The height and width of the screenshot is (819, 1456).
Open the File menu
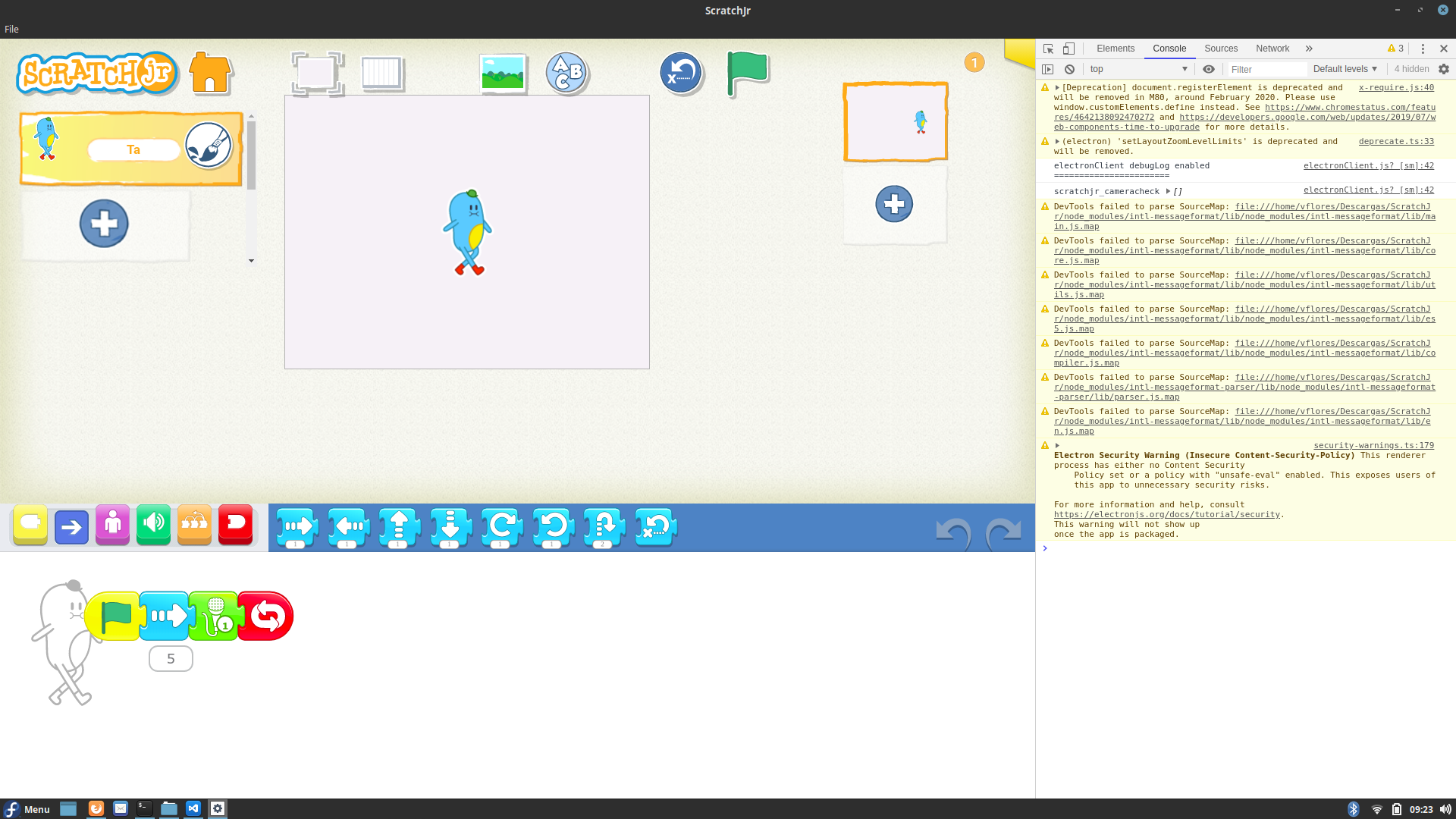(x=11, y=29)
